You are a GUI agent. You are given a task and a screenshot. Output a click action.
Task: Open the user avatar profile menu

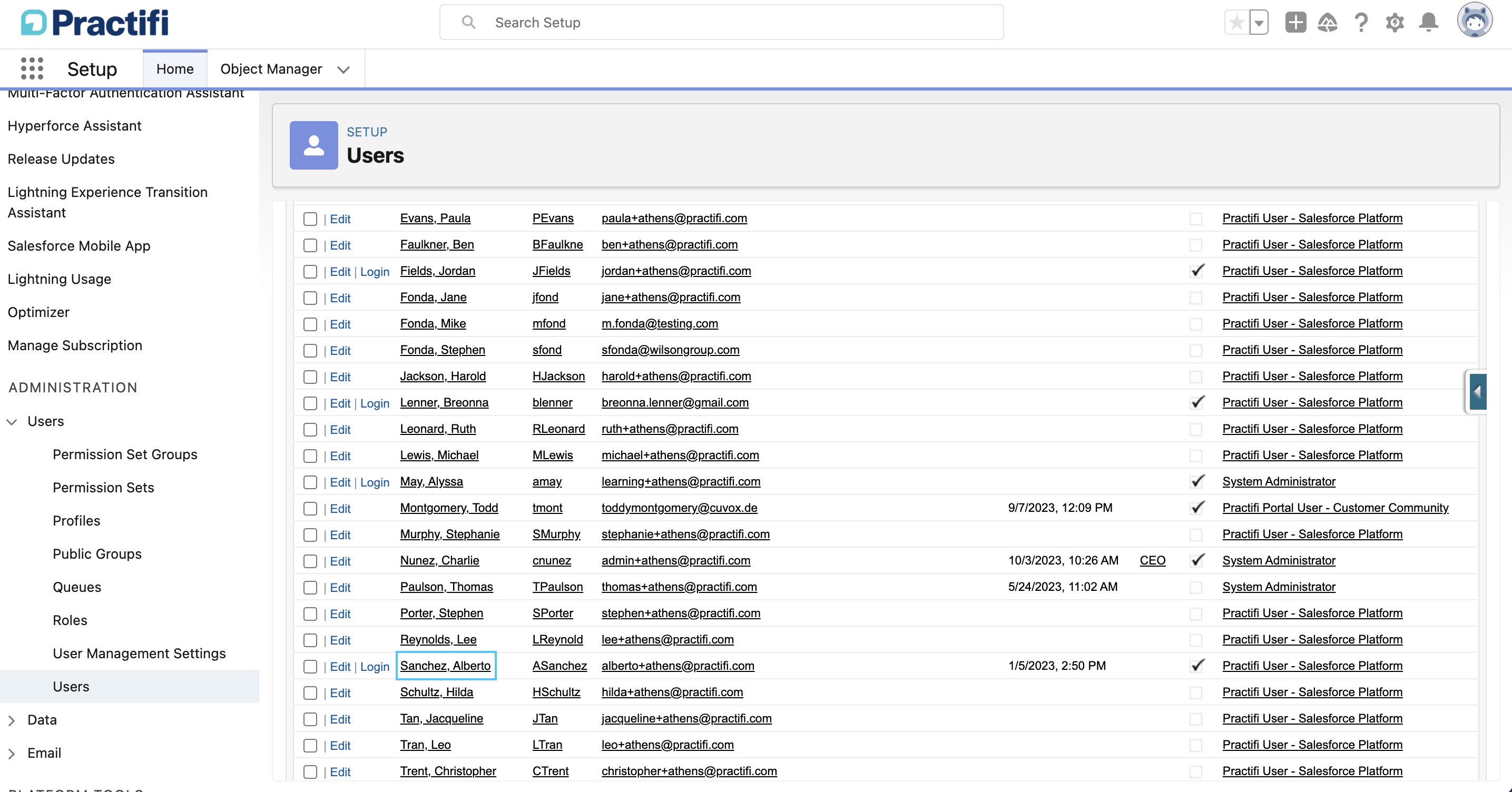(x=1475, y=20)
